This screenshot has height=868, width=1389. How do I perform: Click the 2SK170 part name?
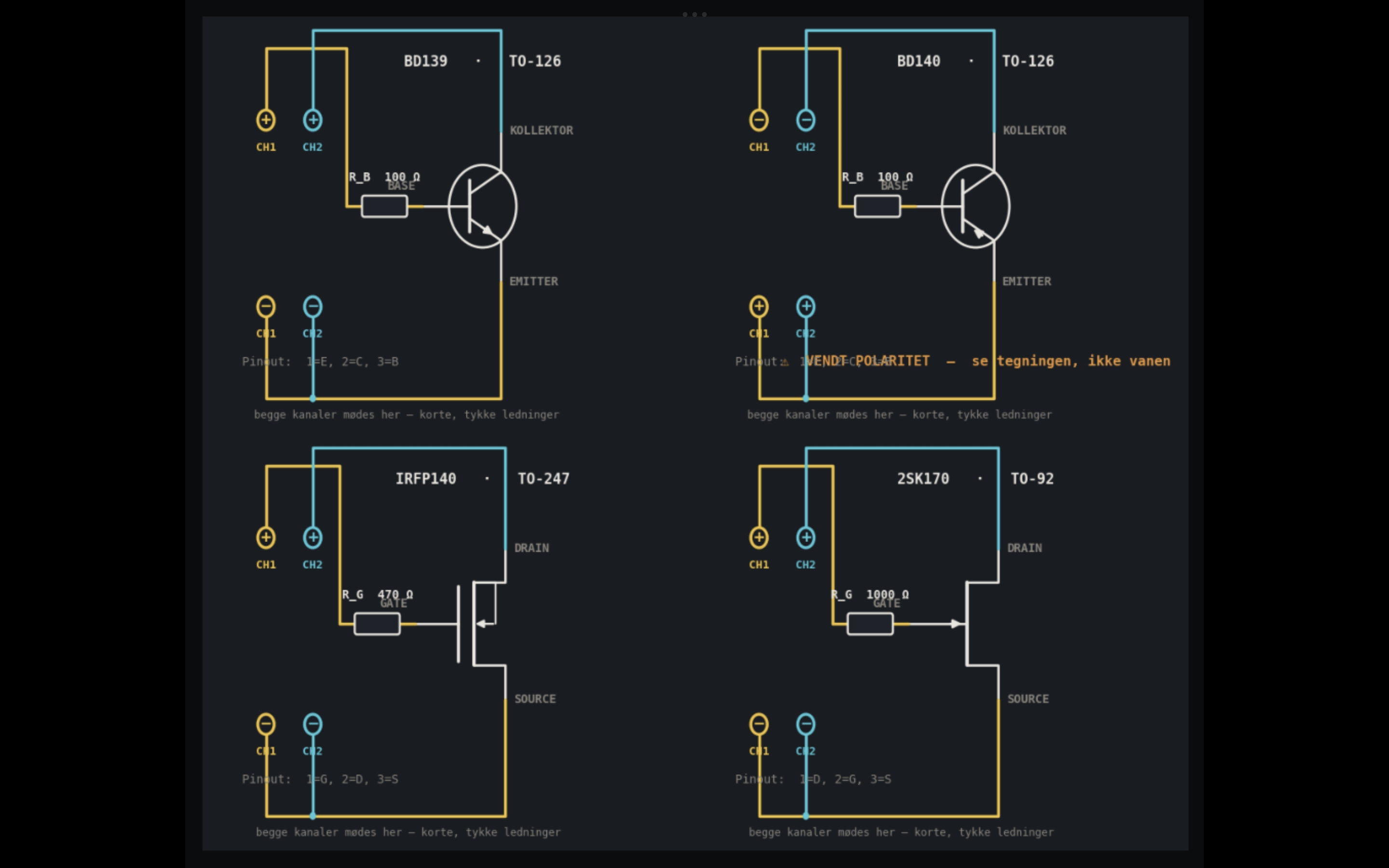[x=923, y=478]
